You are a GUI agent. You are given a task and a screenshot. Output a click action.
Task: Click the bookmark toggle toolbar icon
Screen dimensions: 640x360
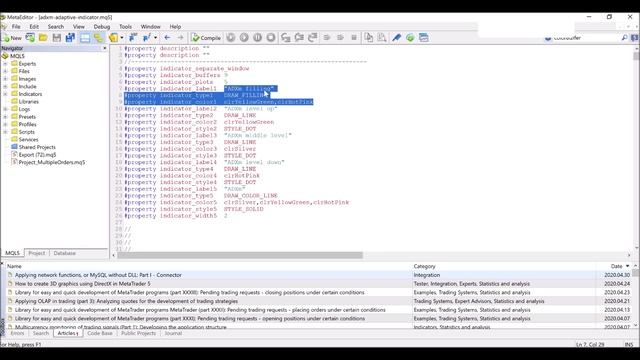[133, 38]
